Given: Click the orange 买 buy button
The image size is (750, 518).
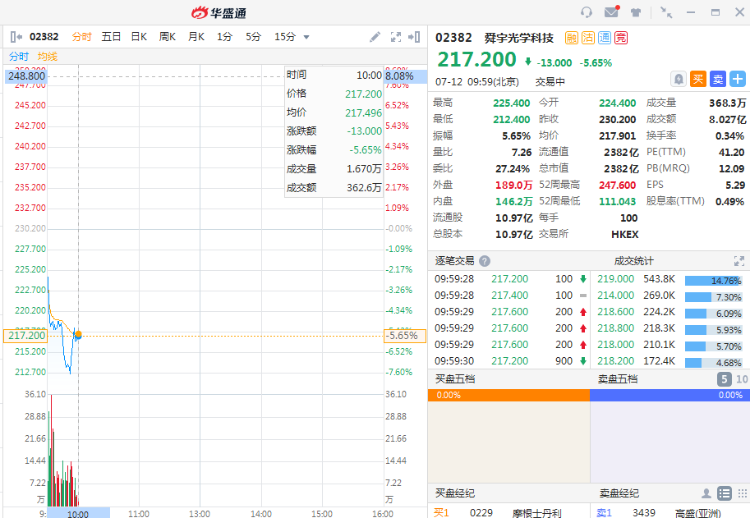Looking at the screenshot, I should (x=698, y=78).
